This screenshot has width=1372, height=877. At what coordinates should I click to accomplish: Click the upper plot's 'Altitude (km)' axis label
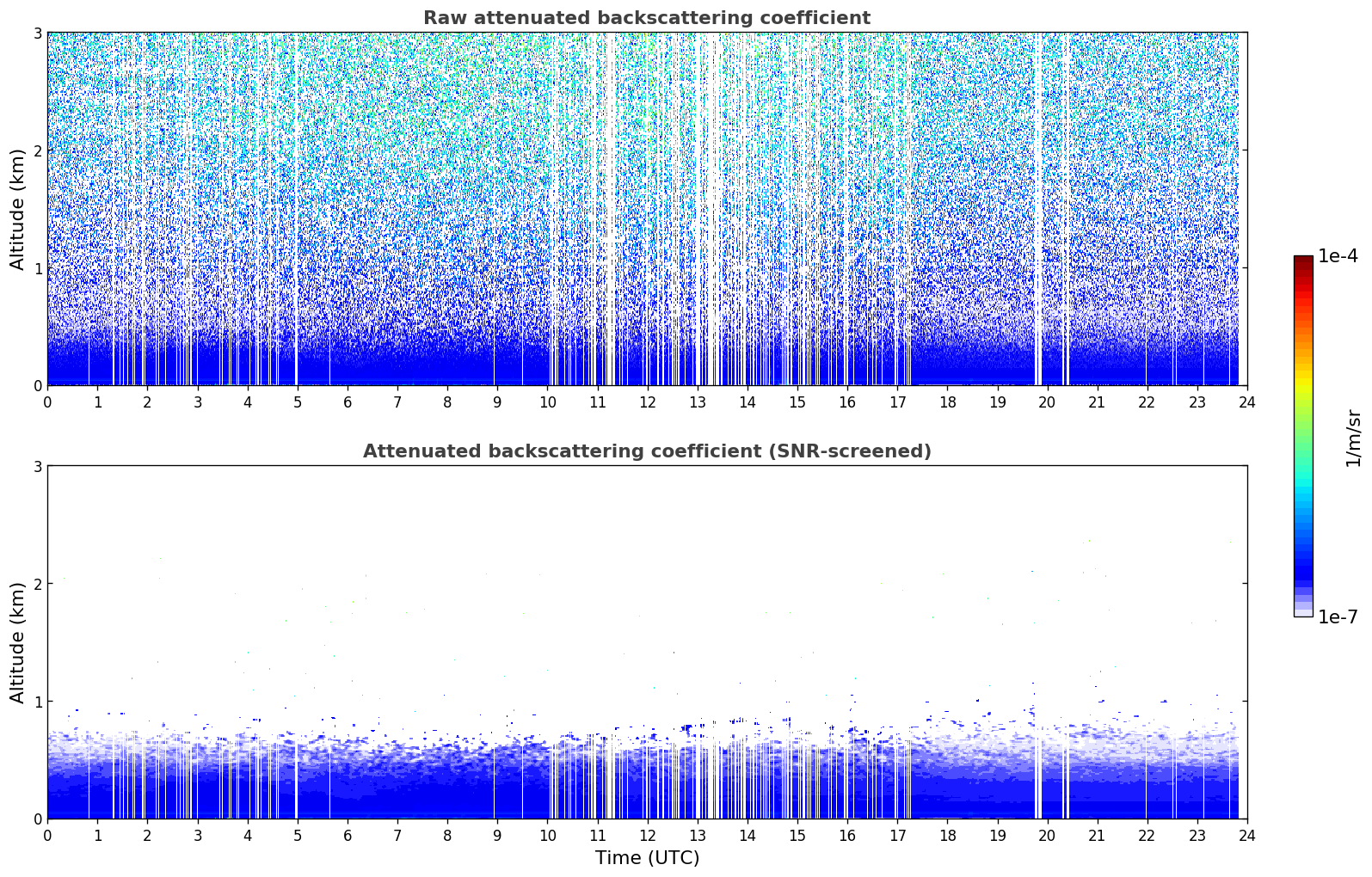18,209
